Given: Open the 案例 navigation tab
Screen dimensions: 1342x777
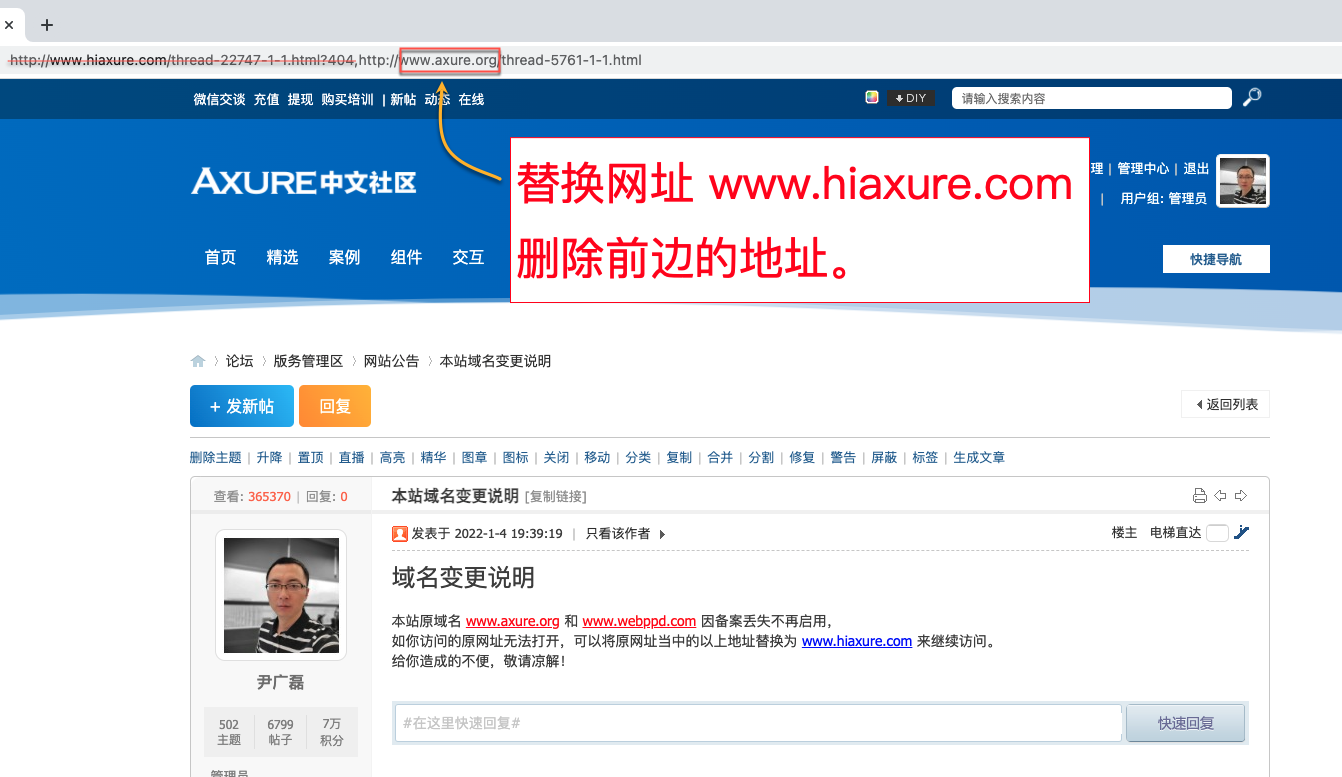Looking at the screenshot, I should coord(344,257).
